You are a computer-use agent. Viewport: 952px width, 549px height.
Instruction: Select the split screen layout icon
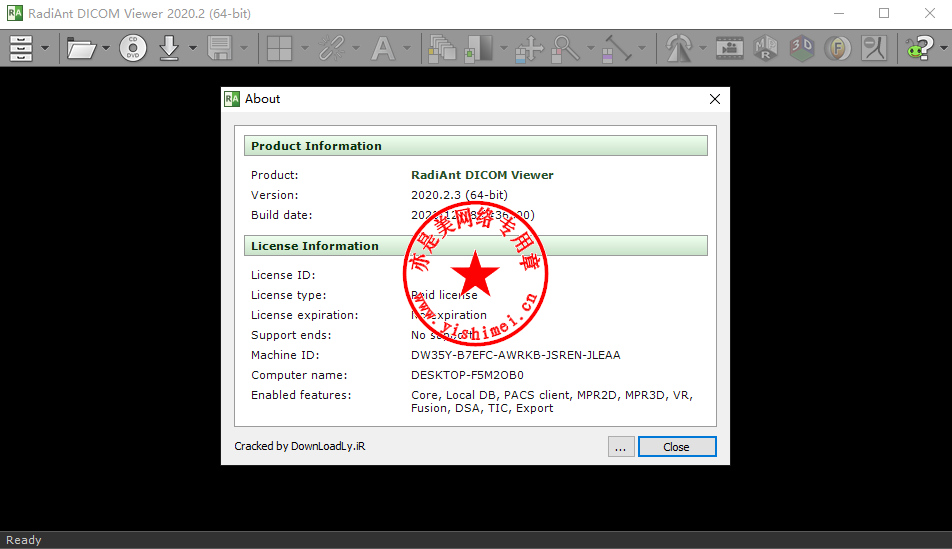pyautogui.click(x=279, y=48)
